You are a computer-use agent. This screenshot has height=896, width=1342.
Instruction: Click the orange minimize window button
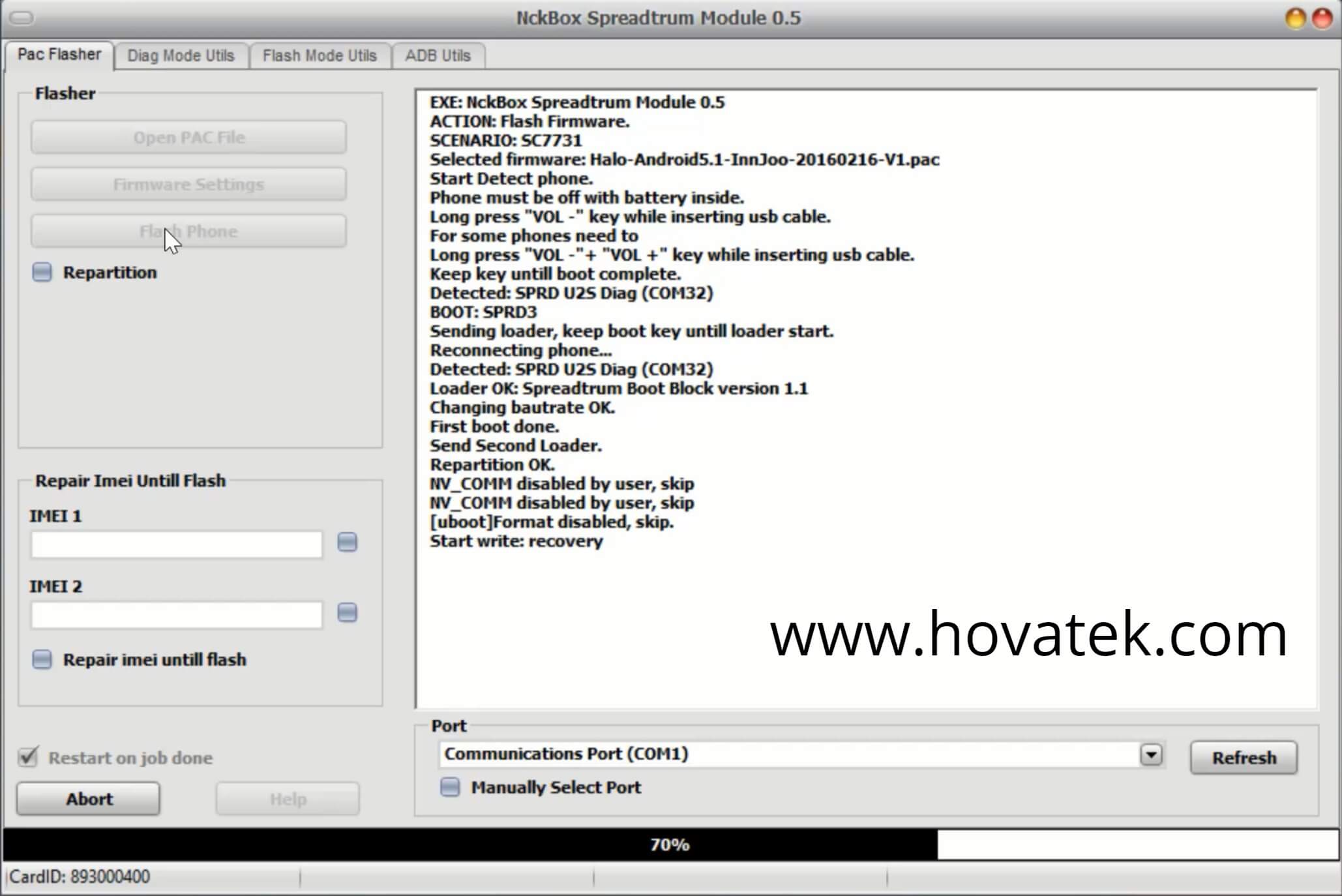(x=1295, y=18)
